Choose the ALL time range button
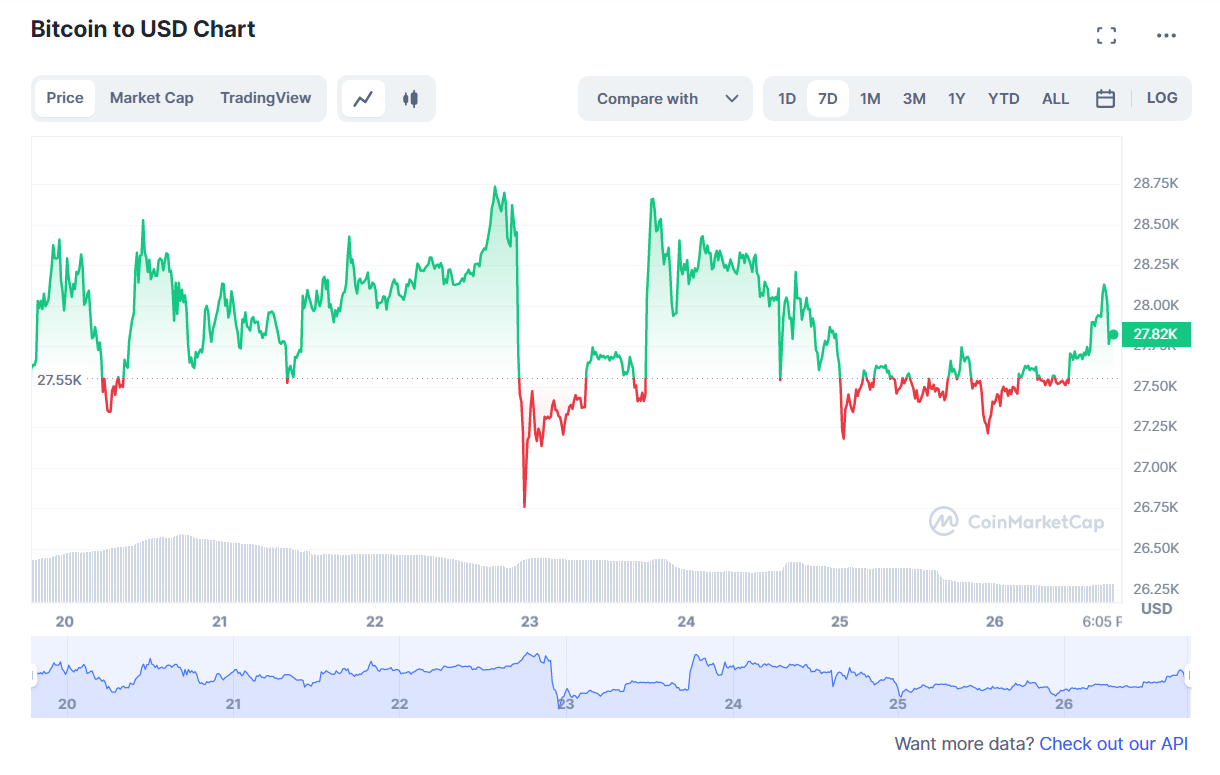 (x=1055, y=98)
